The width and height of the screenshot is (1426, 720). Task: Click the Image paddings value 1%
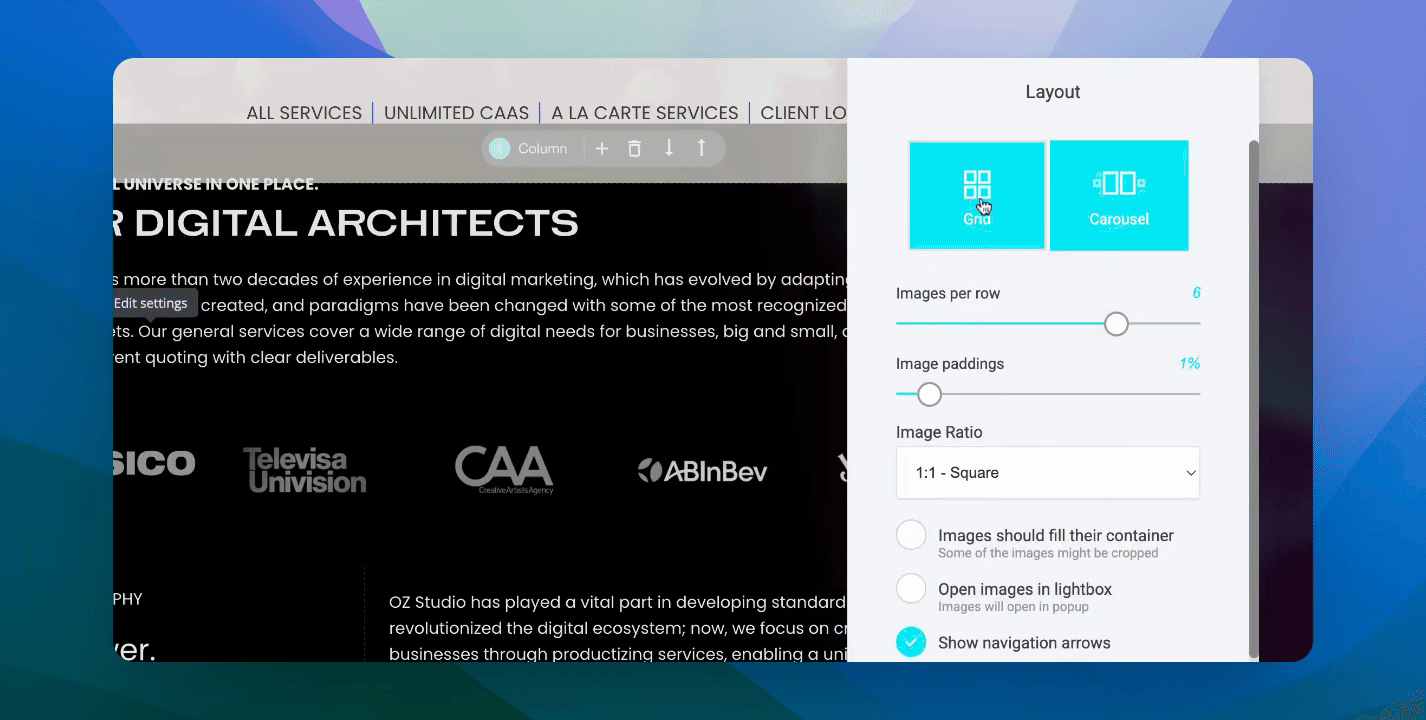(x=1189, y=363)
